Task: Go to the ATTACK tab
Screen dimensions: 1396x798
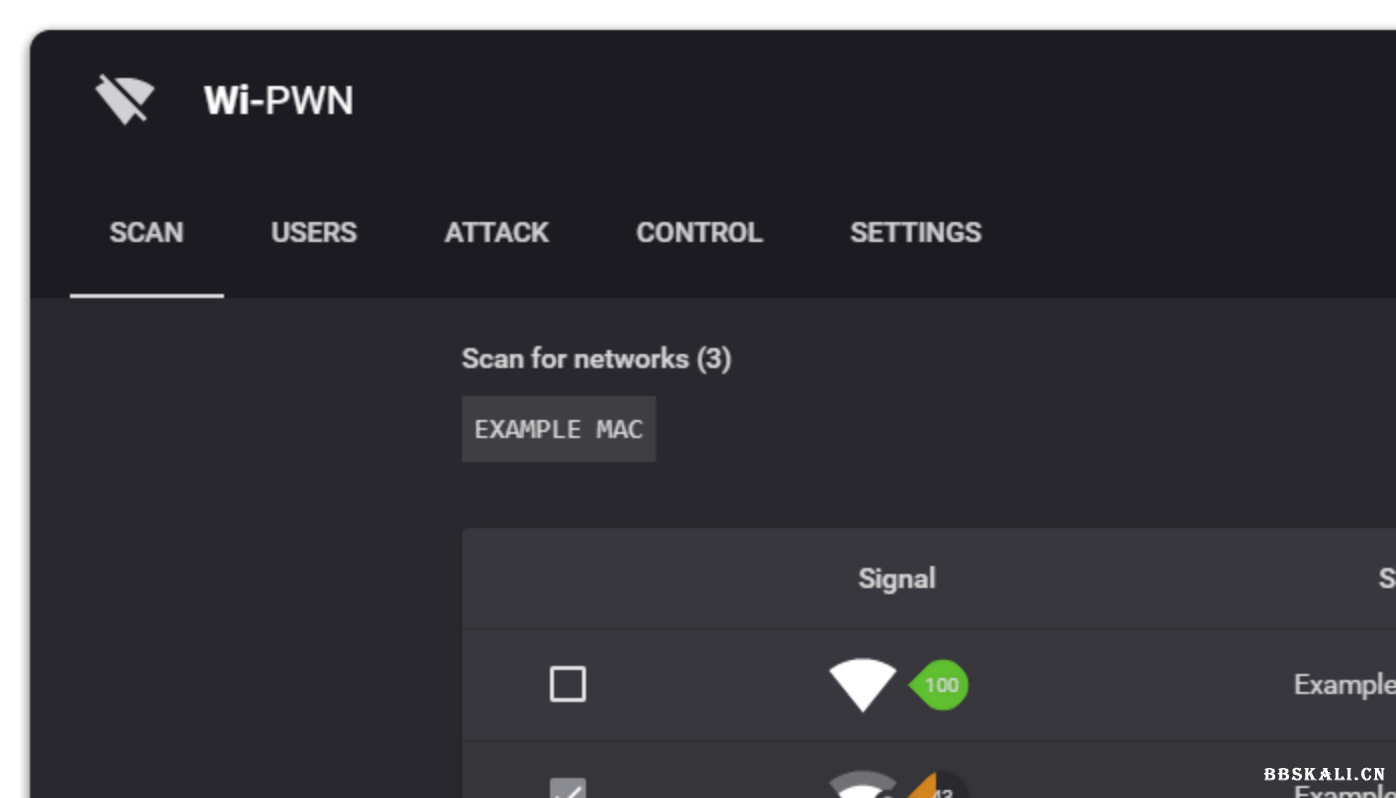Action: click(x=496, y=233)
